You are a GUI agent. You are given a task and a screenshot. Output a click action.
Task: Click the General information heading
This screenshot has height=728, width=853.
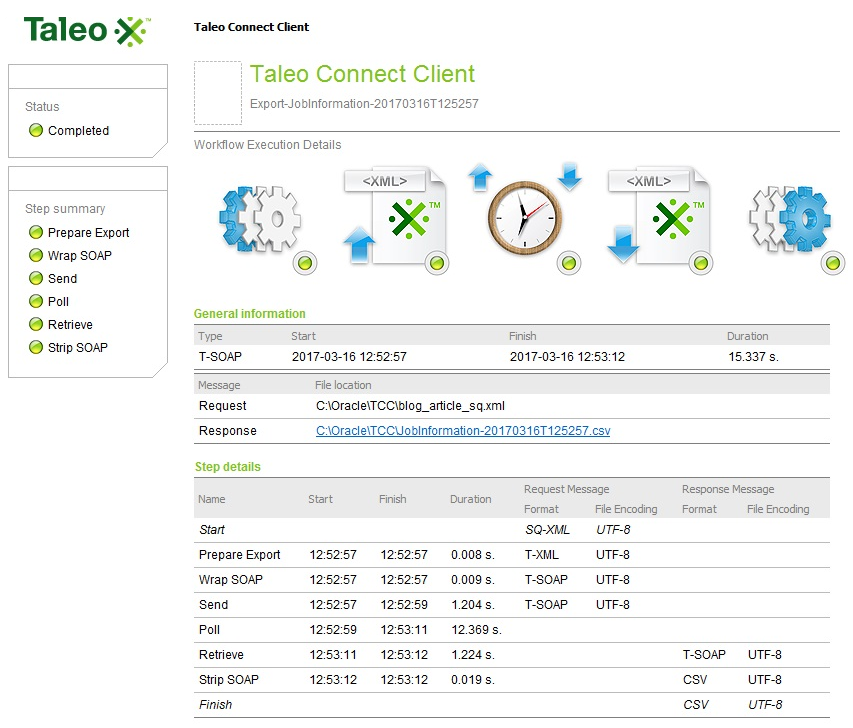coord(250,313)
